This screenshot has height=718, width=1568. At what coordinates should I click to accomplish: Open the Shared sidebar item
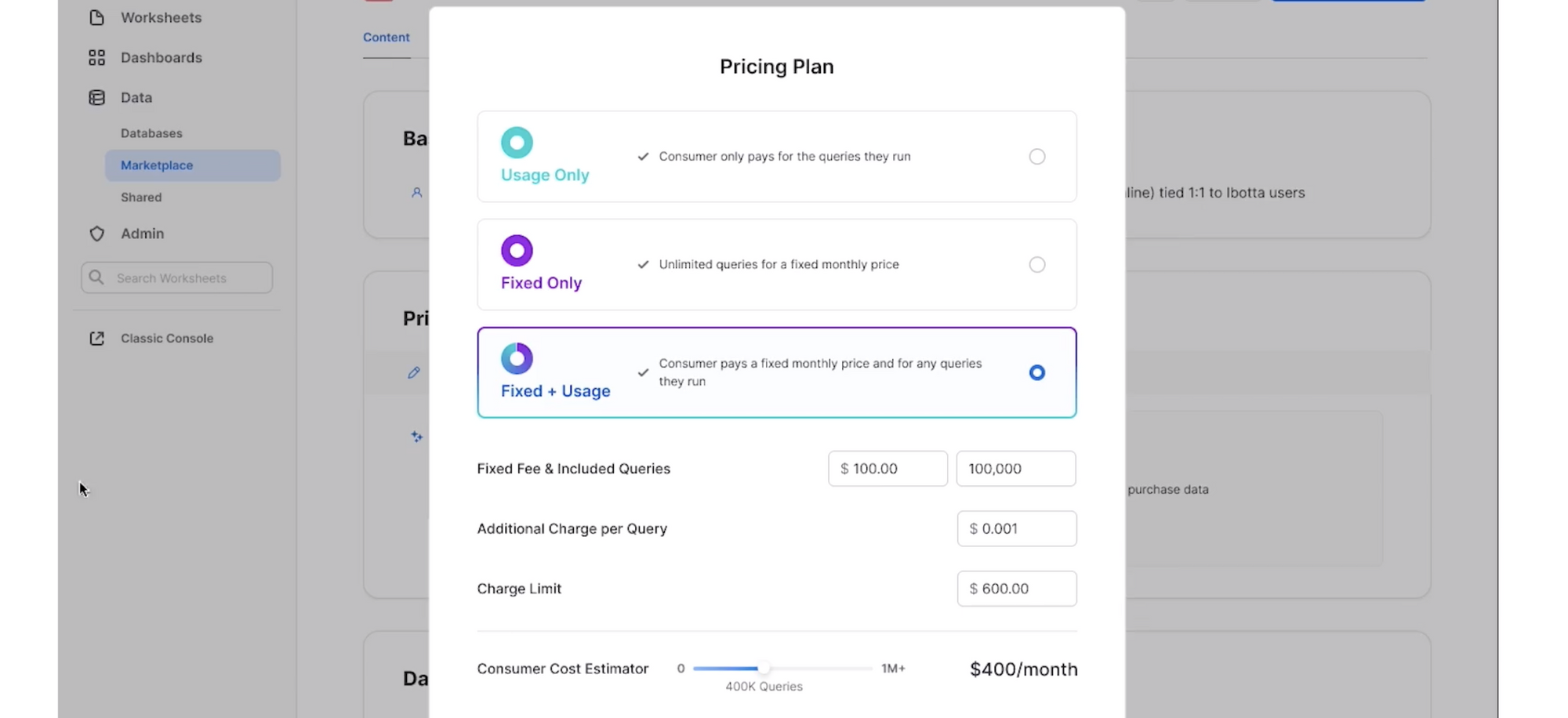pos(141,198)
